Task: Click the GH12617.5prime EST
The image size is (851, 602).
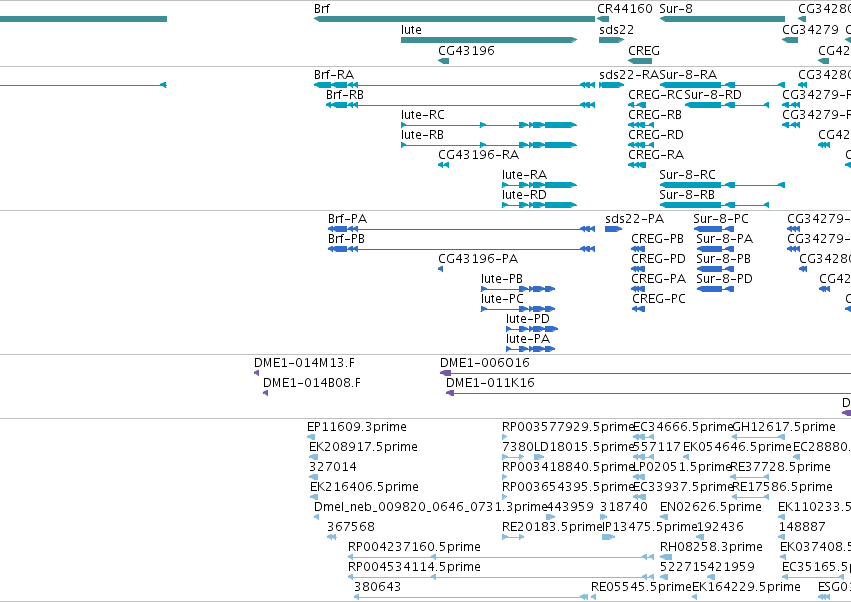Action: pyautogui.click(x=759, y=437)
